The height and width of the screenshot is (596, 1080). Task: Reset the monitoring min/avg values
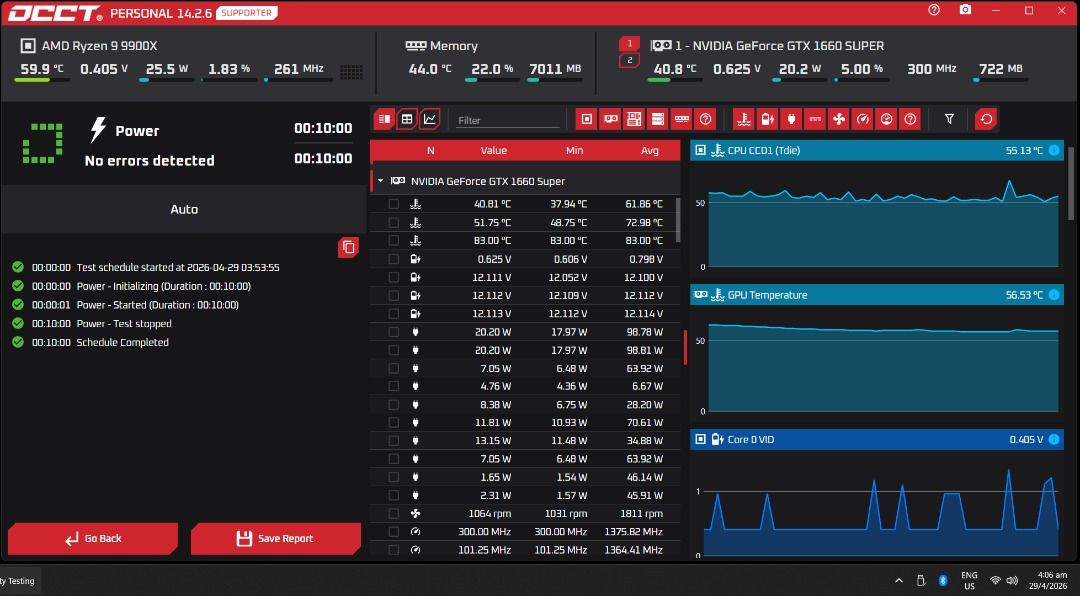[986, 119]
